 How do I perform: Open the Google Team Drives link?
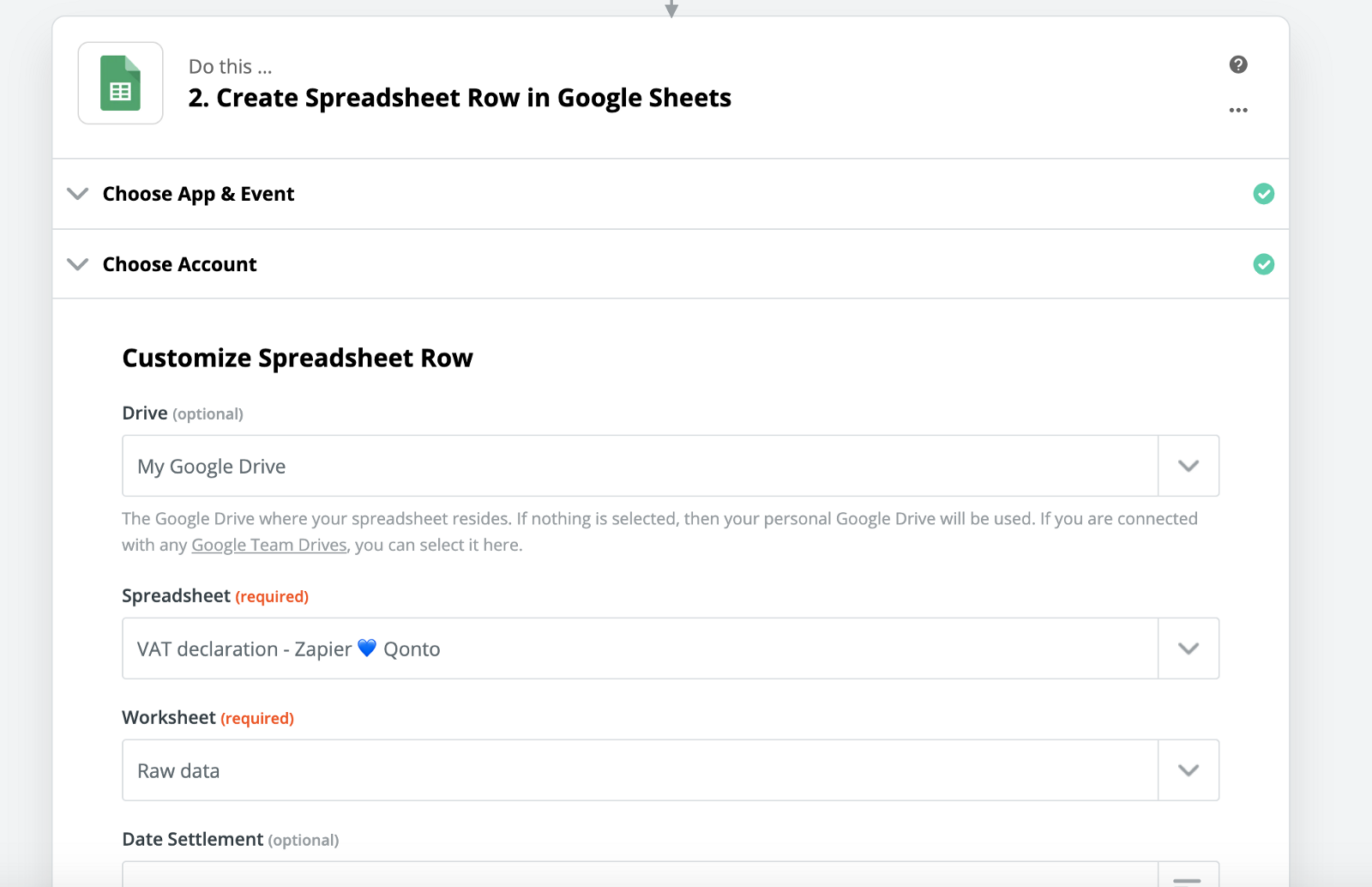[269, 545]
